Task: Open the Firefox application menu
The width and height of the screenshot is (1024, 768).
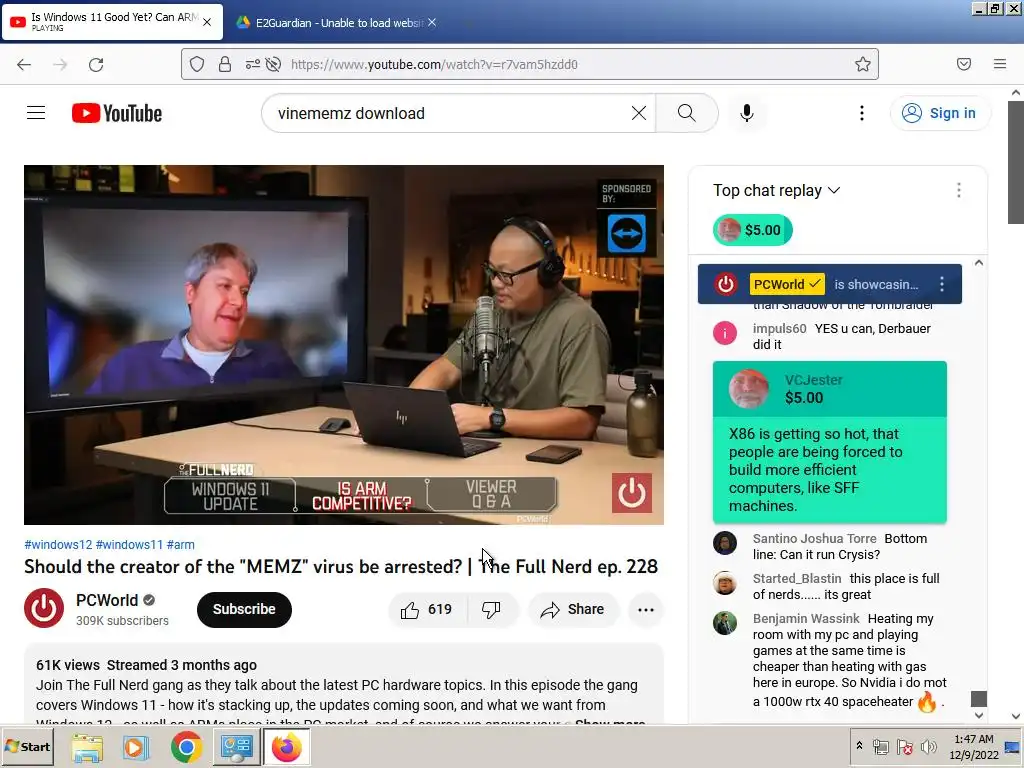Action: click(1000, 64)
